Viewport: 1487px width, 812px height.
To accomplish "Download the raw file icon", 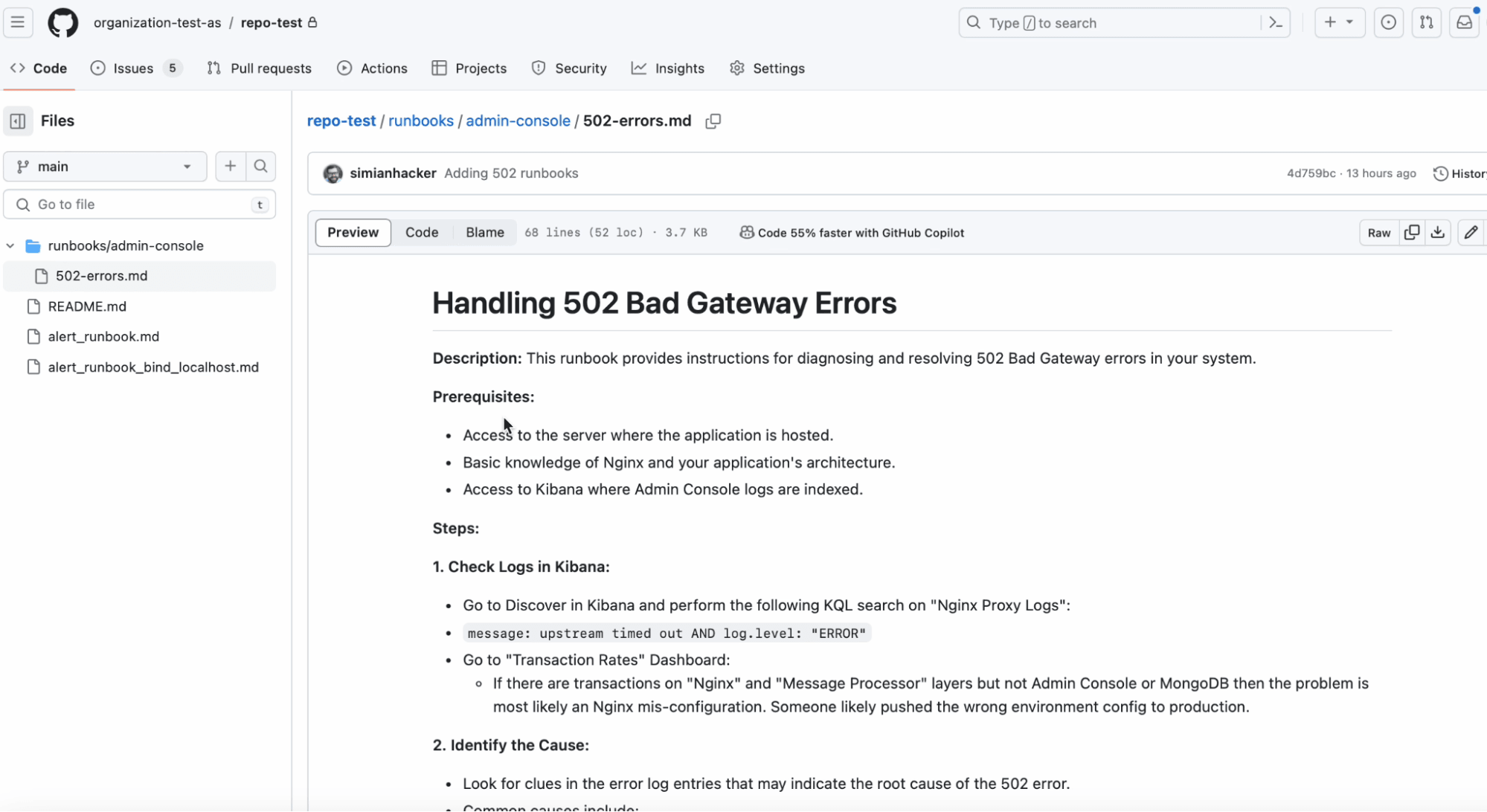I will click(1438, 233).
